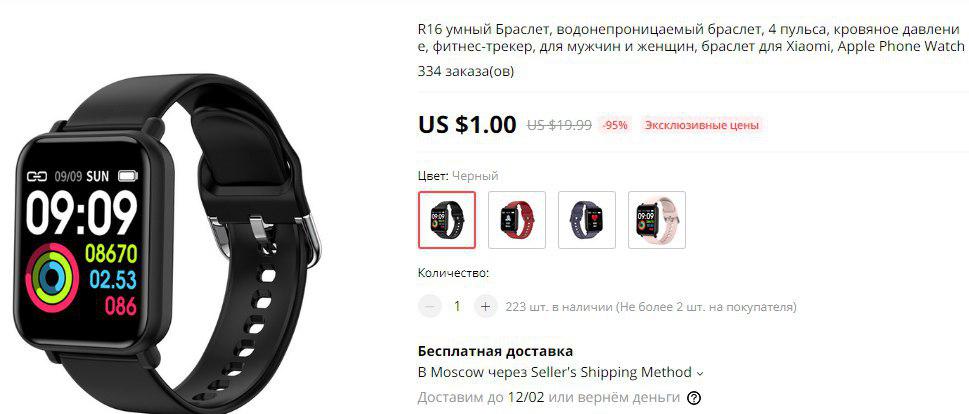Click the 334 orders count text
969x414 pixels.
466,72
